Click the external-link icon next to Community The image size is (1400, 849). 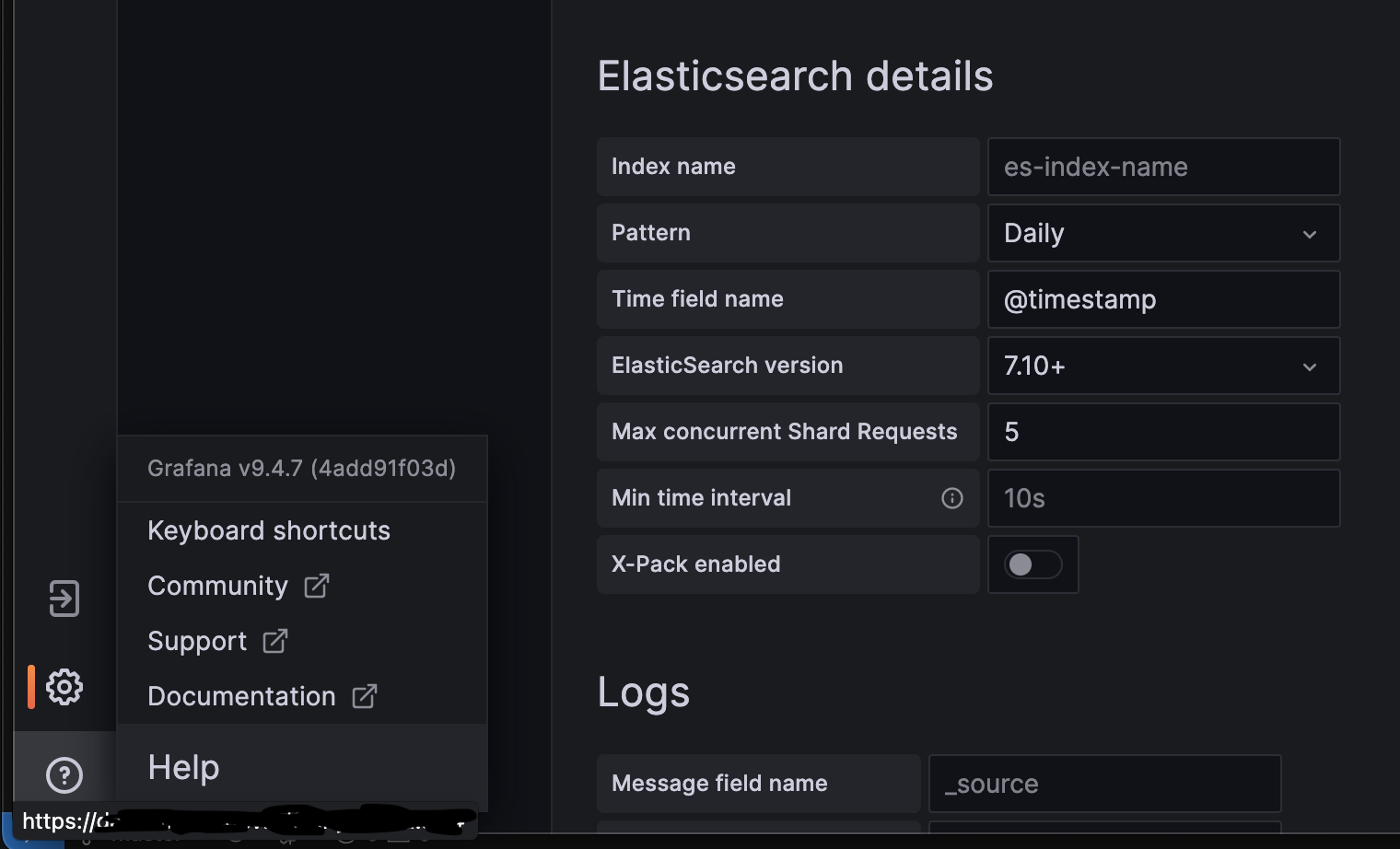pos(316,586)
